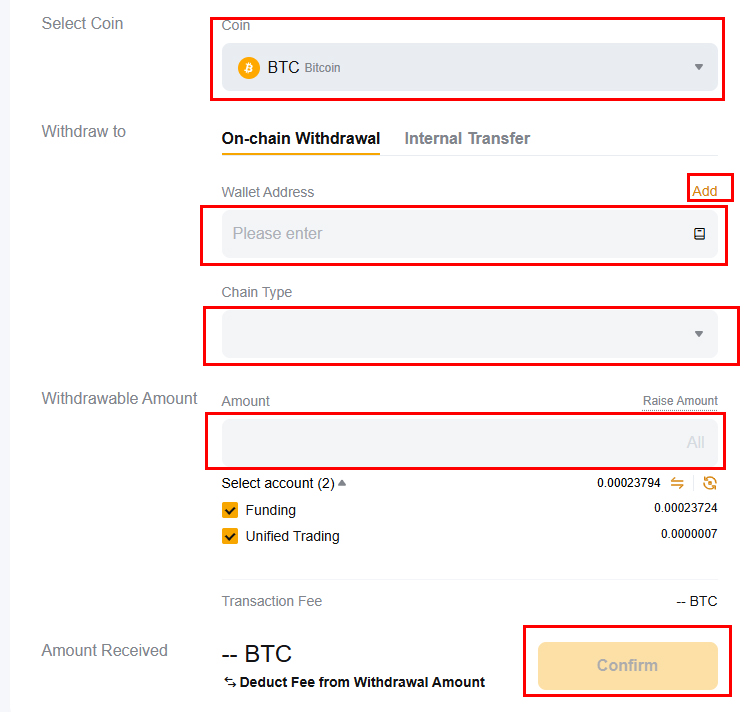The width and height of the screenshot is (749, 712).
Task: Click the Bitcoin logo icon
Action: click(248, 68)
